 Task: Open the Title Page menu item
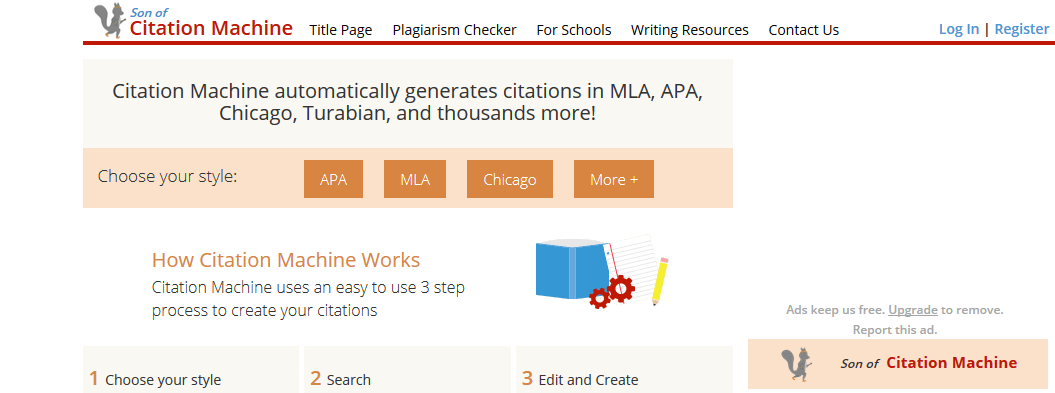click(x=340, y=30)
